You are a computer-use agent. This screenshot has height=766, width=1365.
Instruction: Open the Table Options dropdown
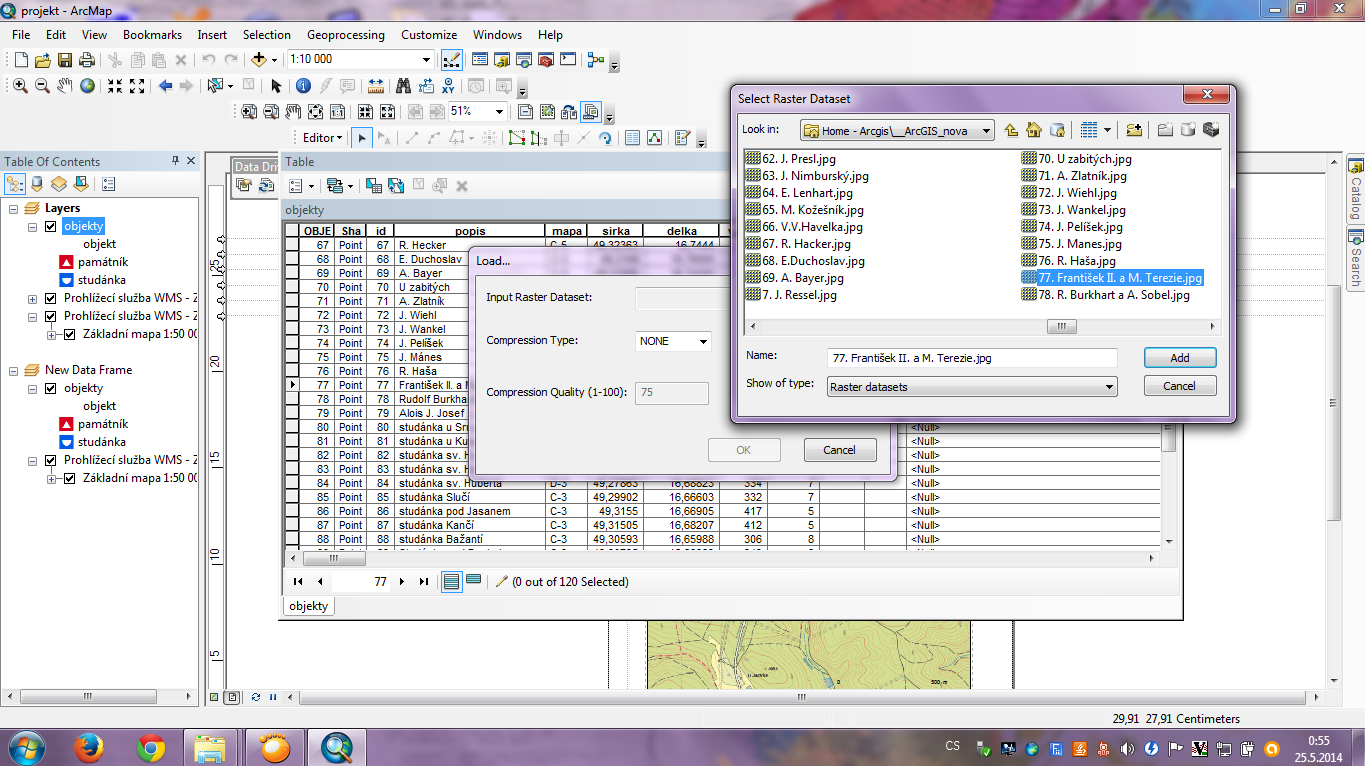tap(301, 186)
